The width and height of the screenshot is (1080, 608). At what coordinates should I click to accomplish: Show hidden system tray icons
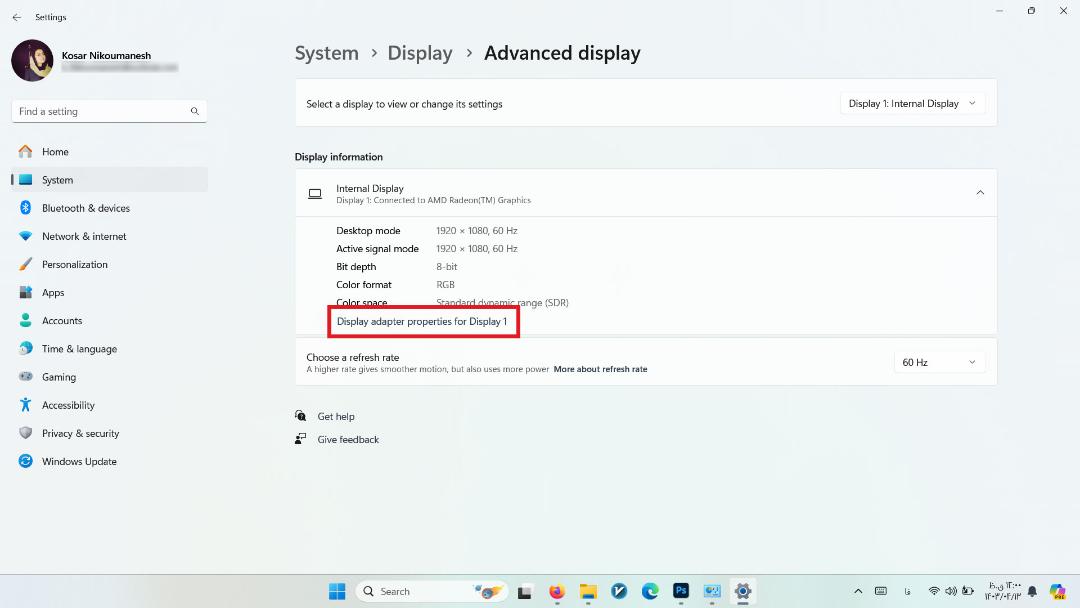click(x=858, y=591)
